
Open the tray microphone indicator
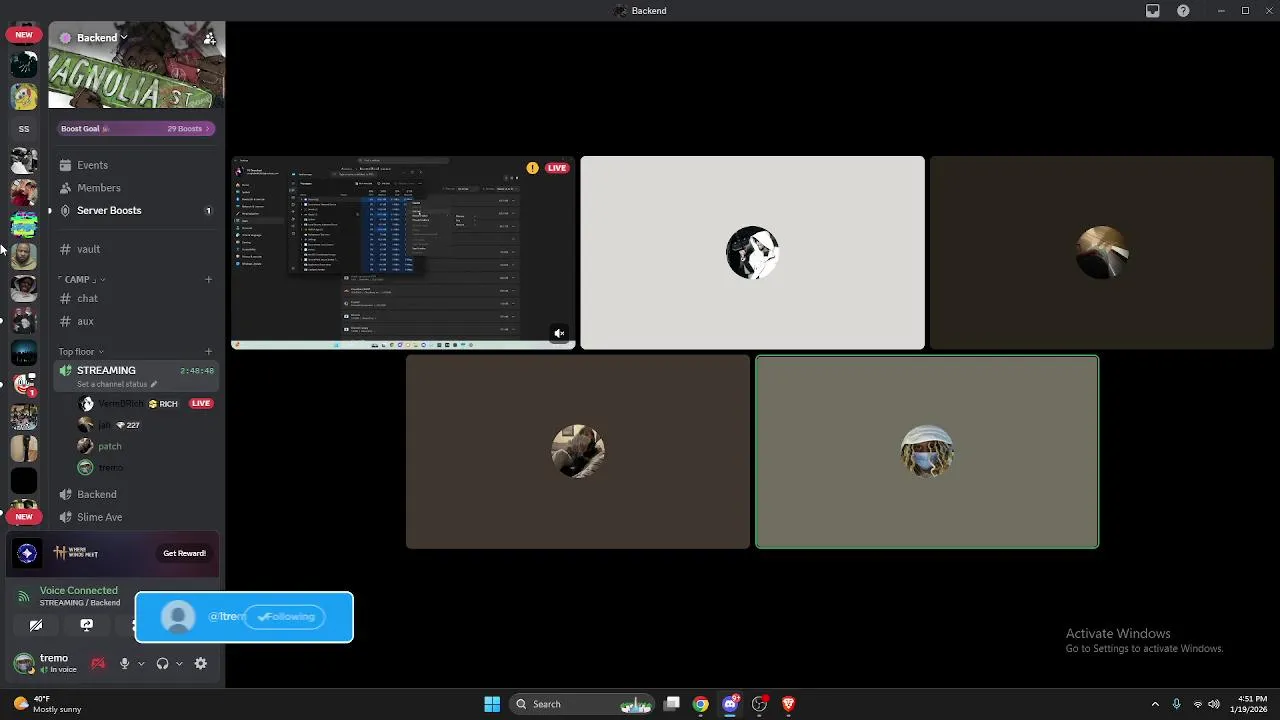click(1176, 704)
